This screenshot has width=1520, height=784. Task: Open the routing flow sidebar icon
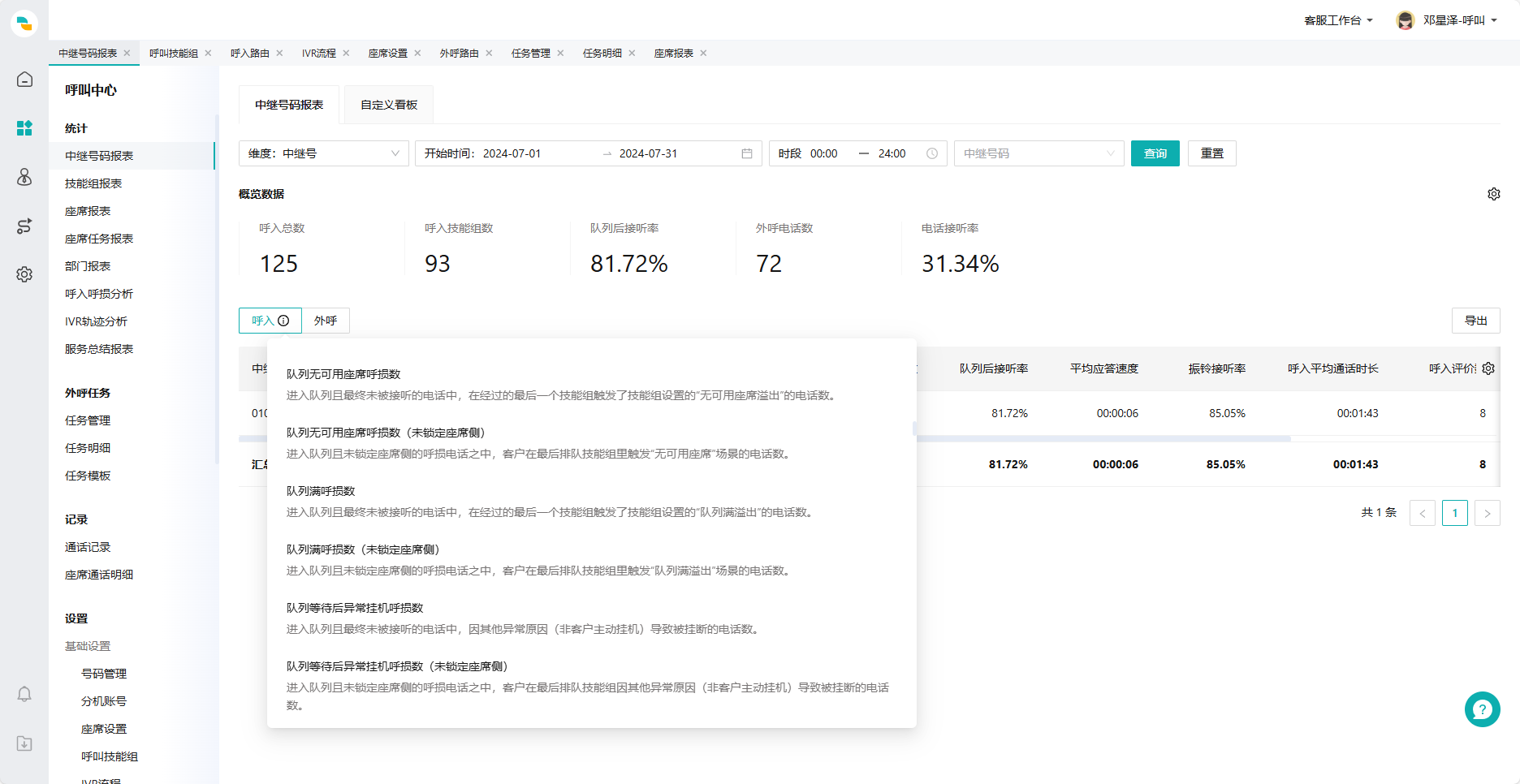[x=24, y=226]
